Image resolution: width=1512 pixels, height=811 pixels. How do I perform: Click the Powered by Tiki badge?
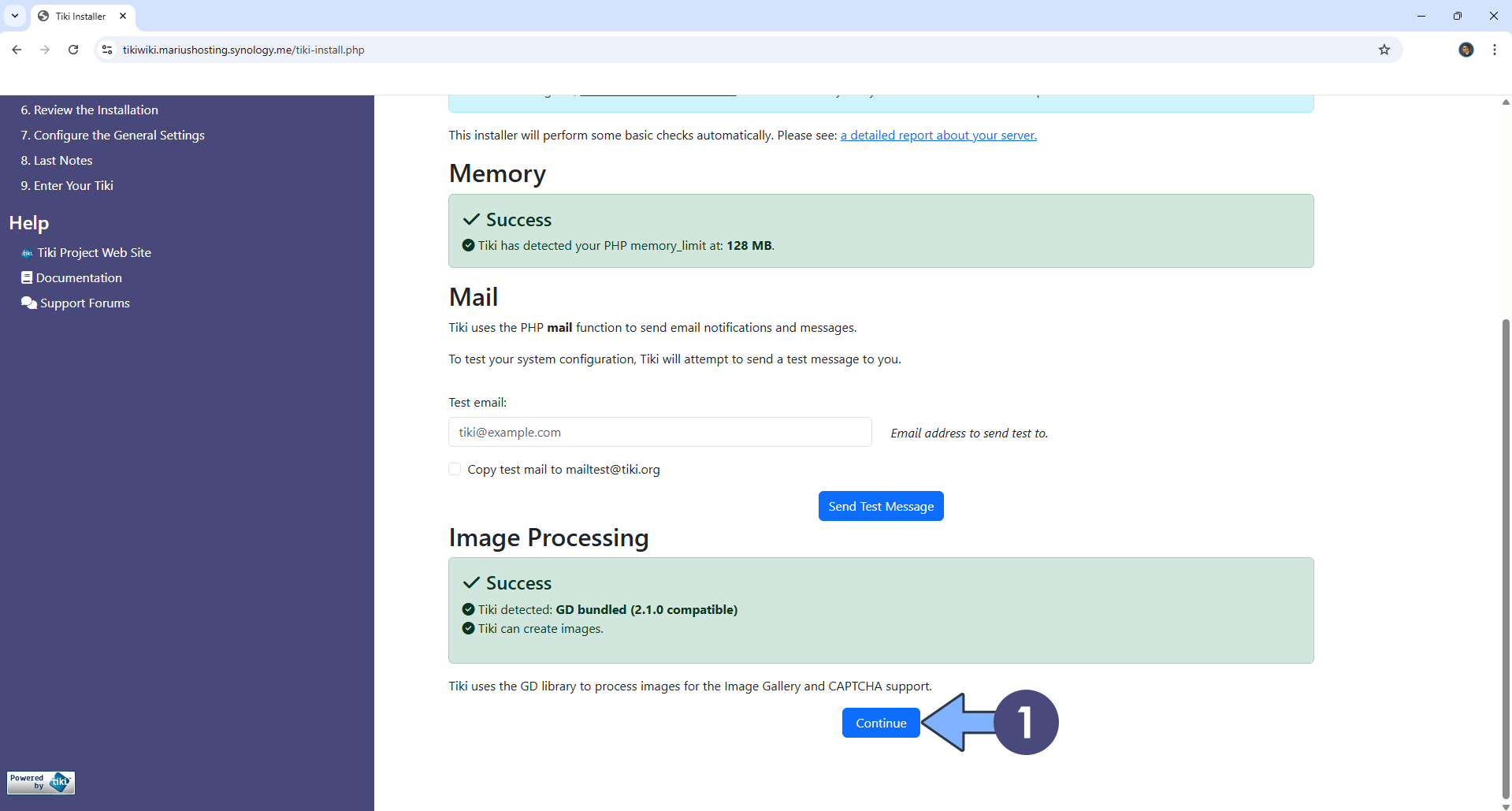tap(41, 782)
